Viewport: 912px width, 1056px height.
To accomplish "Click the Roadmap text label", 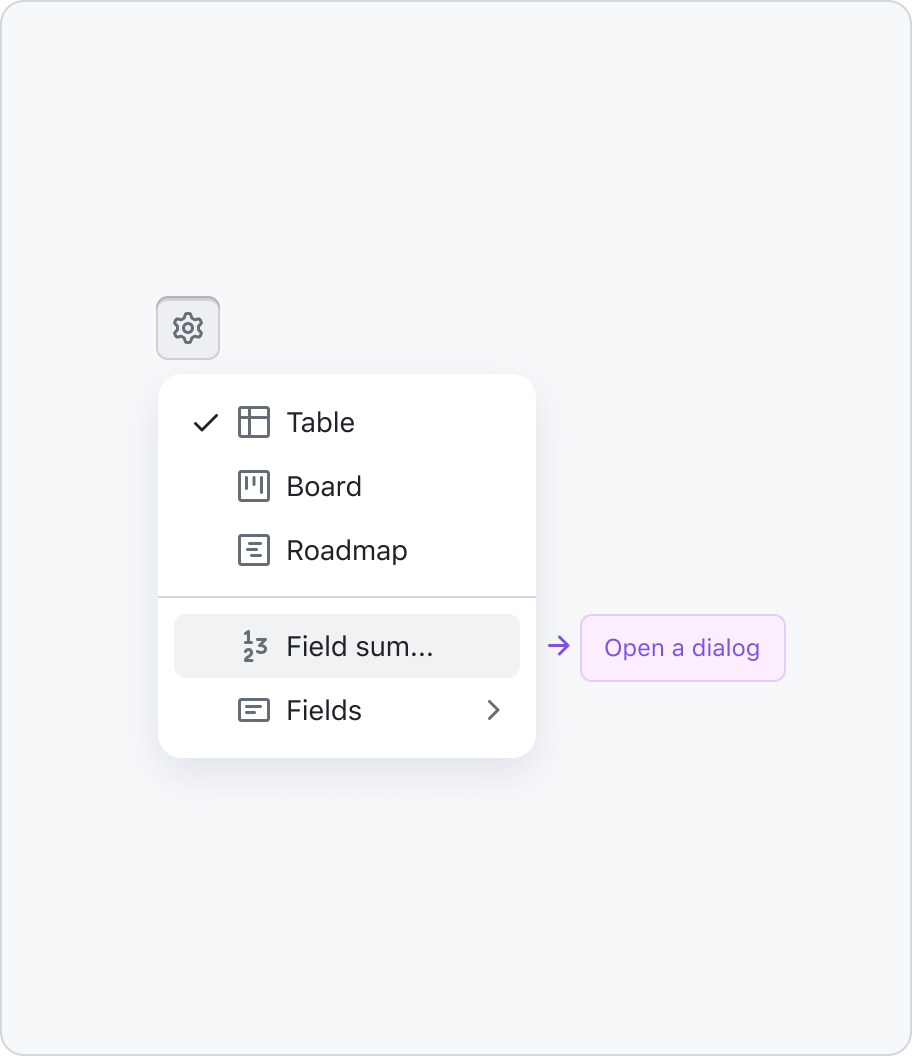I will 347,551.
